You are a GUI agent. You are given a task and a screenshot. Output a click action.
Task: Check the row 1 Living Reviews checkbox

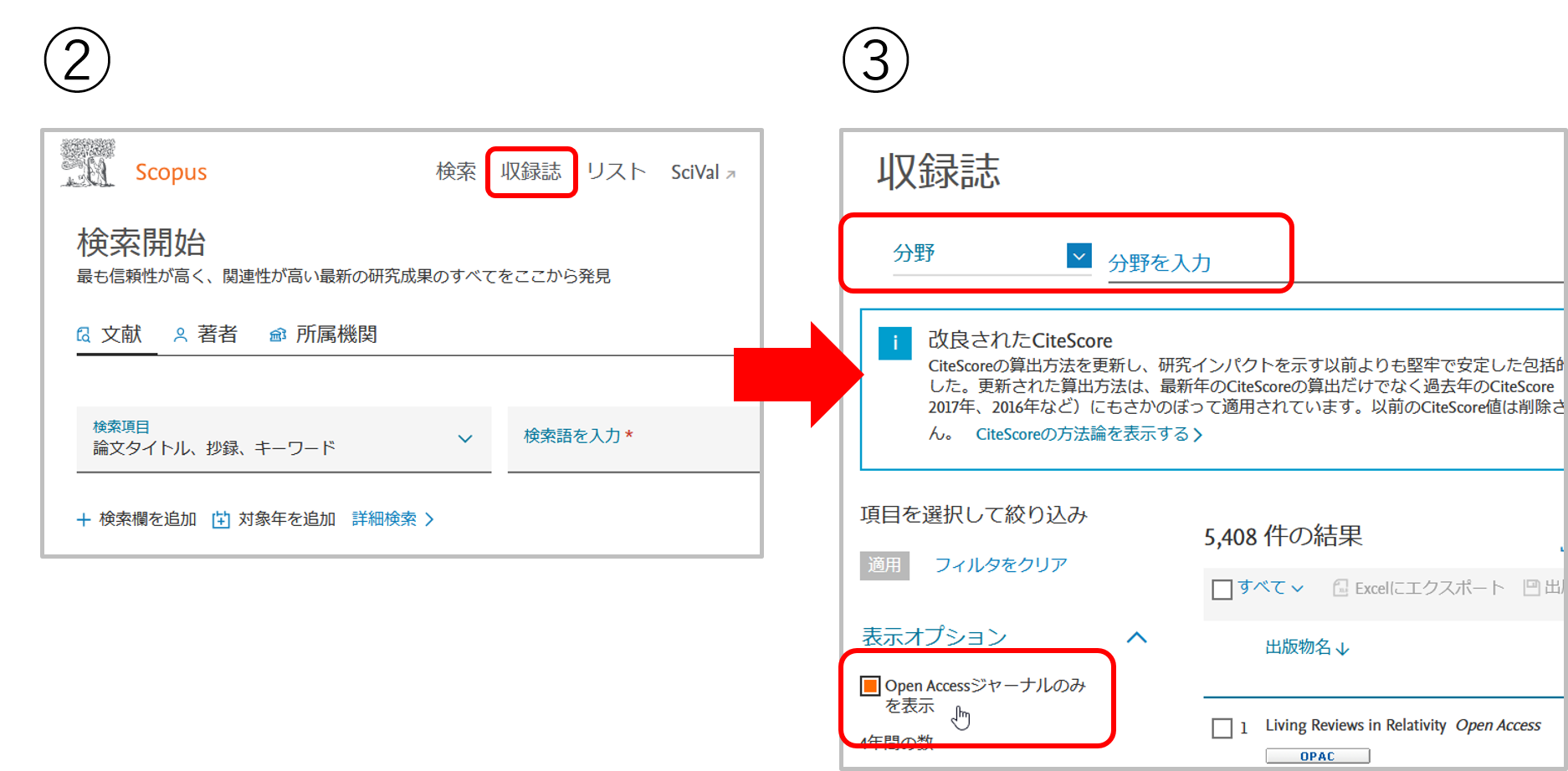coord(1222,728)
